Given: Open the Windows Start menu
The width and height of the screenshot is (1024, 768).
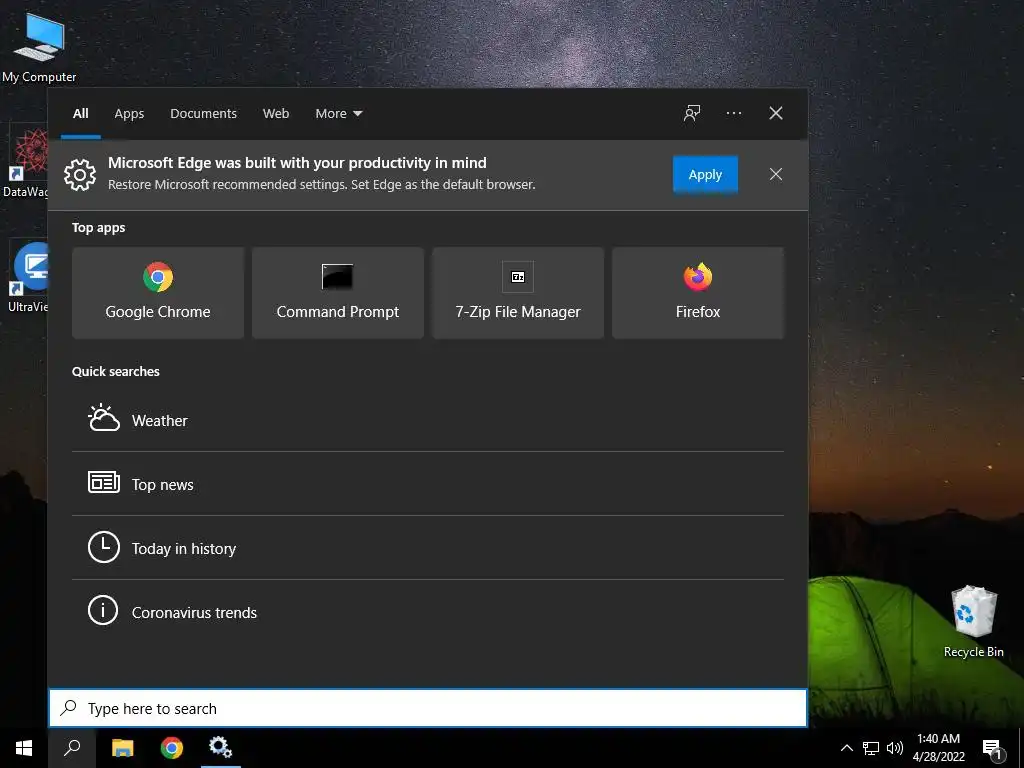Looking at the screenshot, I should click(x=24, y=748).
